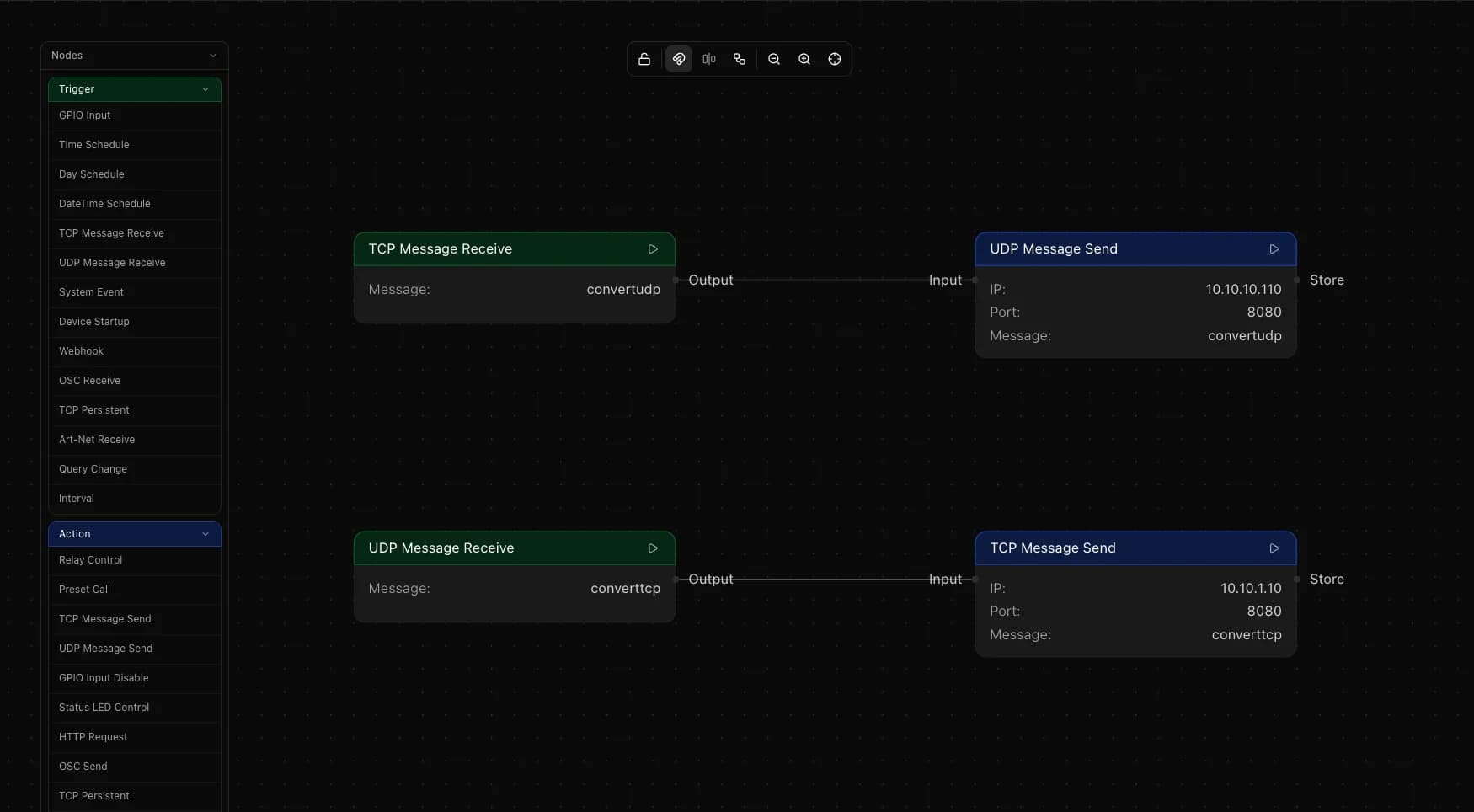The height and width of the screenshot is (812, 1474).
Task: Select Day Schedule trigger node
Action: pos(135,174)
